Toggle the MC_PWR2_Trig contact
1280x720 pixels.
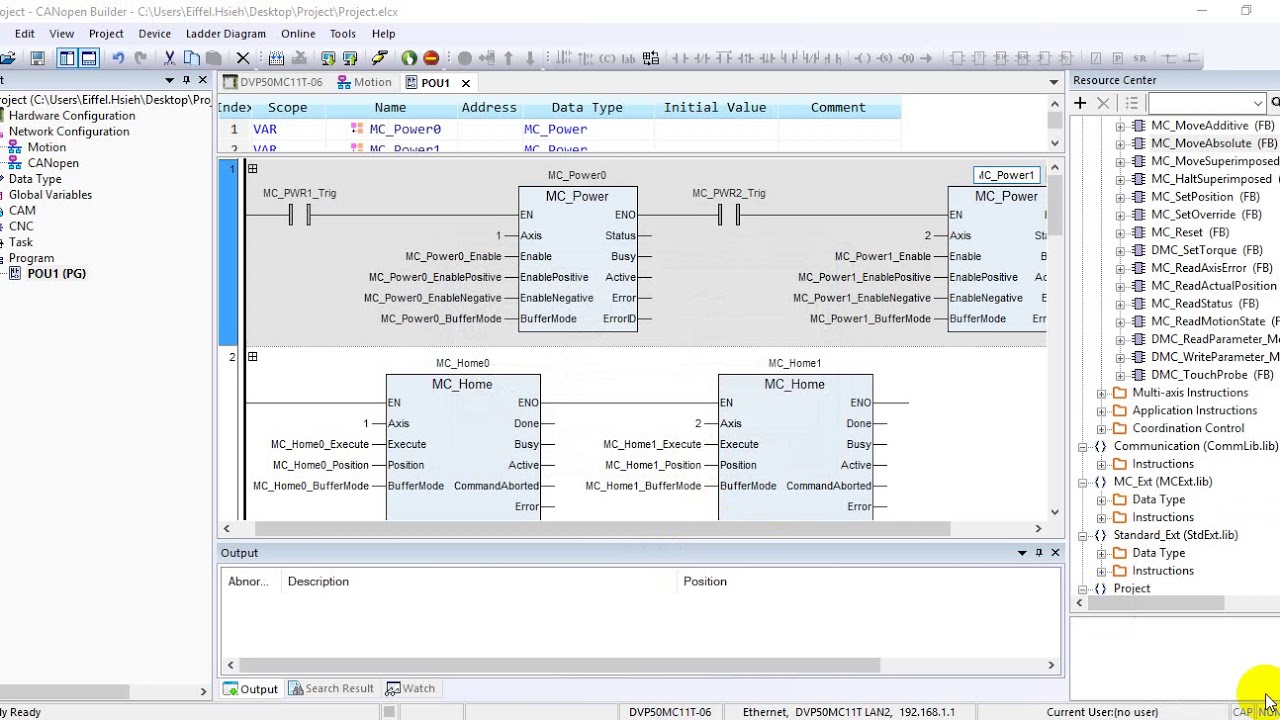(x=729, y=215)
